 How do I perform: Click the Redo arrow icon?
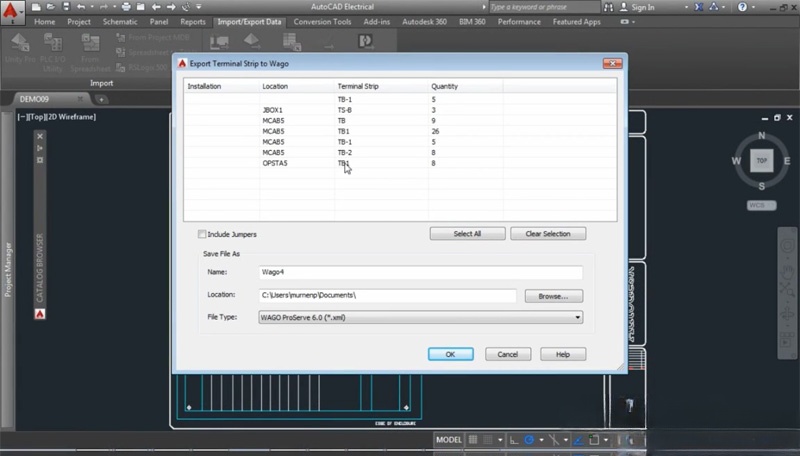[x=104, y=7]
